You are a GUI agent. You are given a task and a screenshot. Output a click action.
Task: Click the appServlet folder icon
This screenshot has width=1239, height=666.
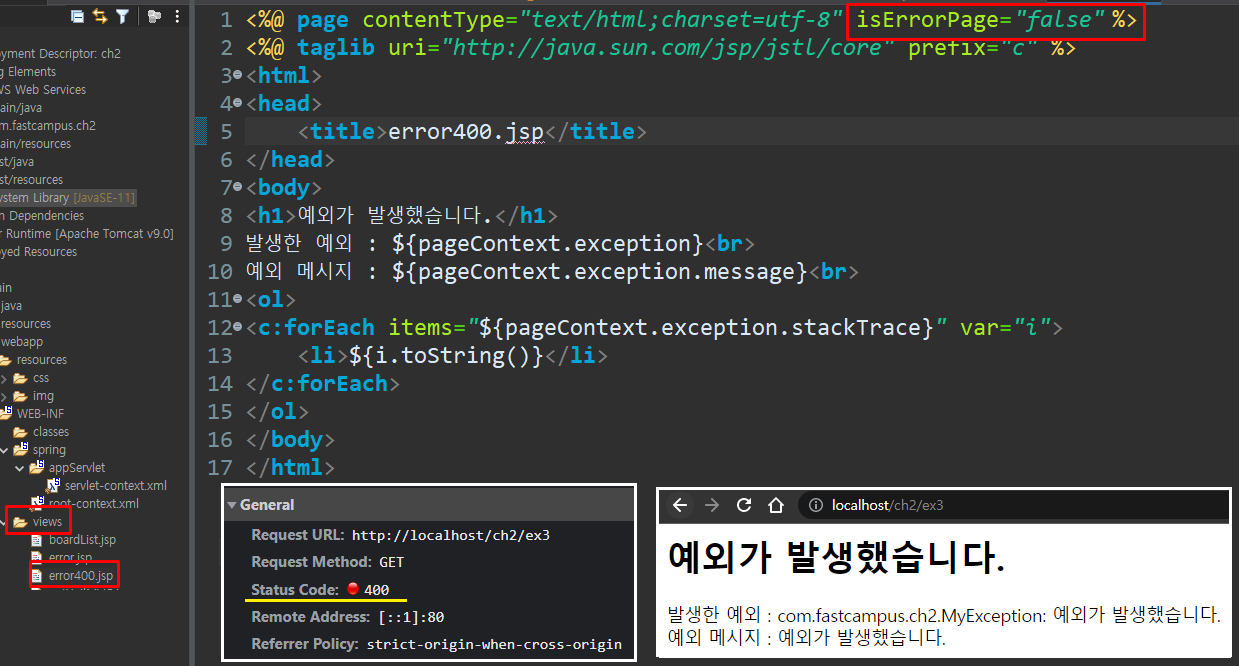(x=37, y=467)
